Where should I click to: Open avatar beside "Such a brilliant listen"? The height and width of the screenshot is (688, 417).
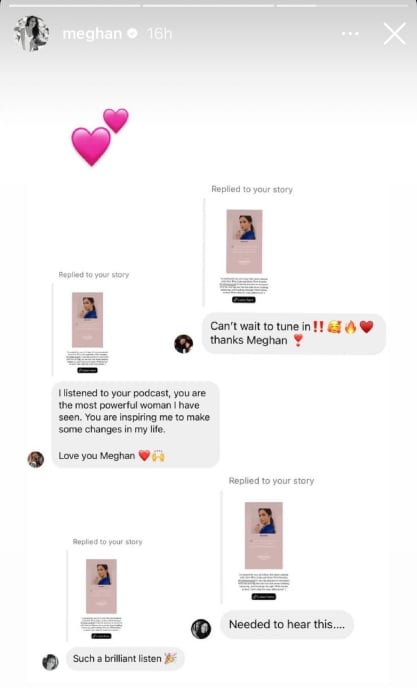tap(50, 662)
